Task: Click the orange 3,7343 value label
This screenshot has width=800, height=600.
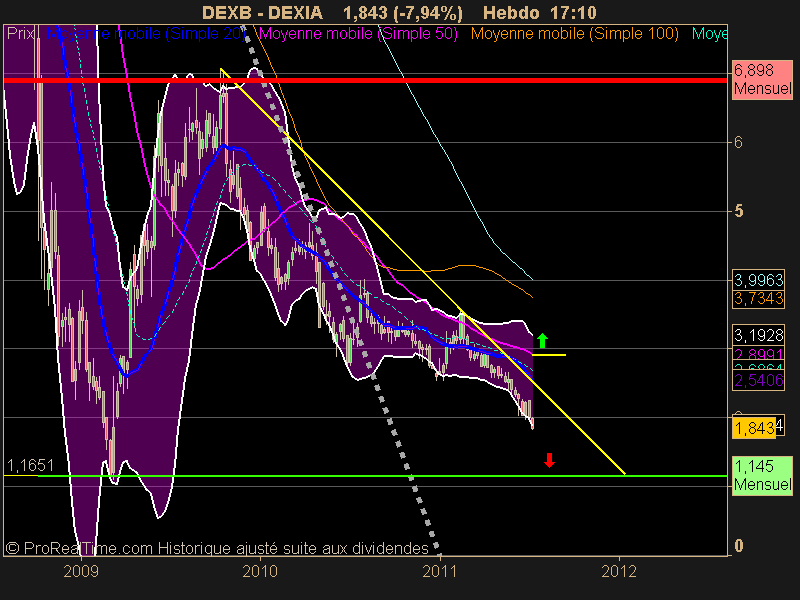Action: point(758,298)
